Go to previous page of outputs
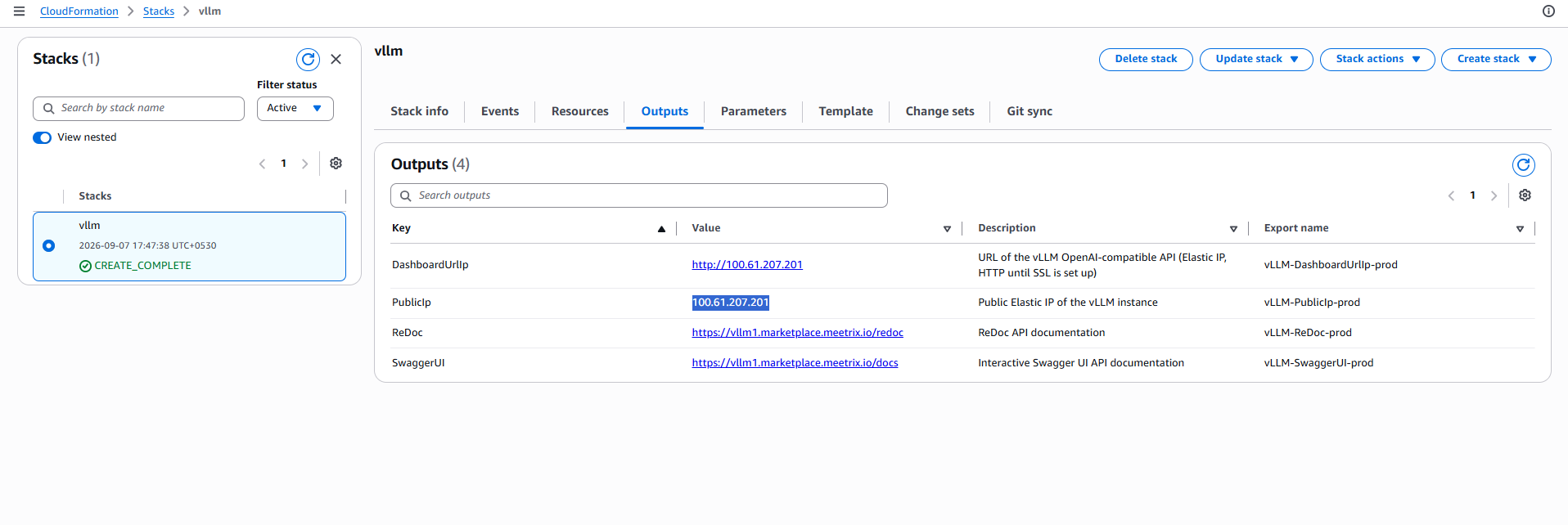Screen dimensions: 1568x525 1451,195
